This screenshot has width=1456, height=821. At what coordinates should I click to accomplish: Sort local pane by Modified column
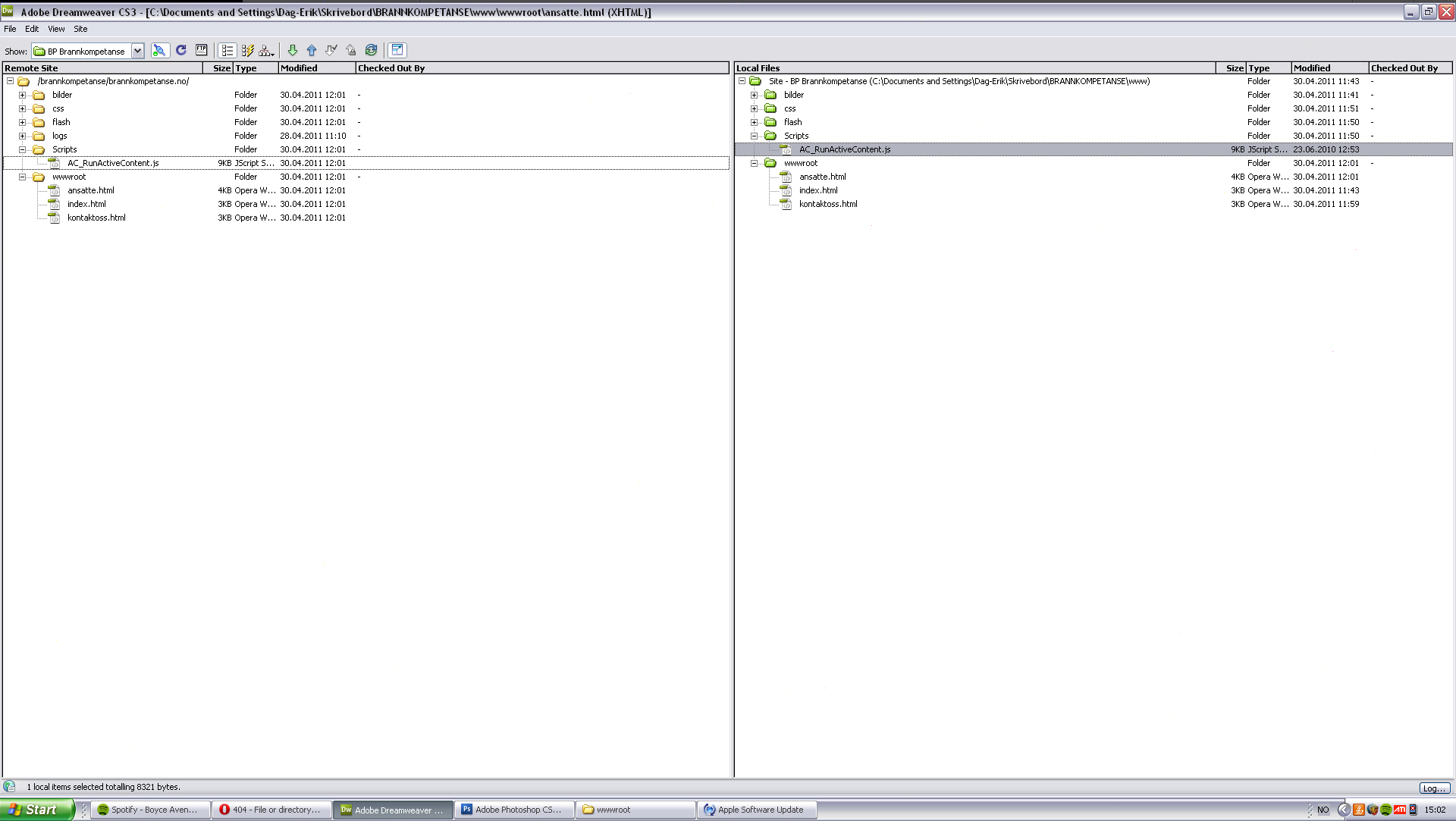pyautogui.click(x=1330, y=68)
